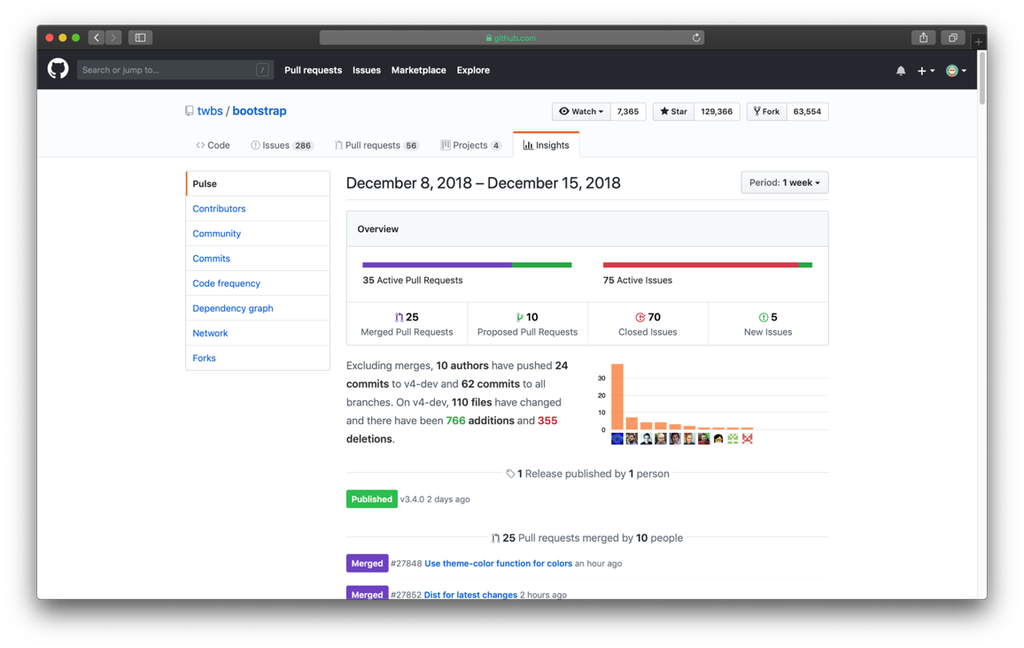Reload the page using the refresh icon
The width and height of the screenshot is (1024, 648).
pos(696,38)
